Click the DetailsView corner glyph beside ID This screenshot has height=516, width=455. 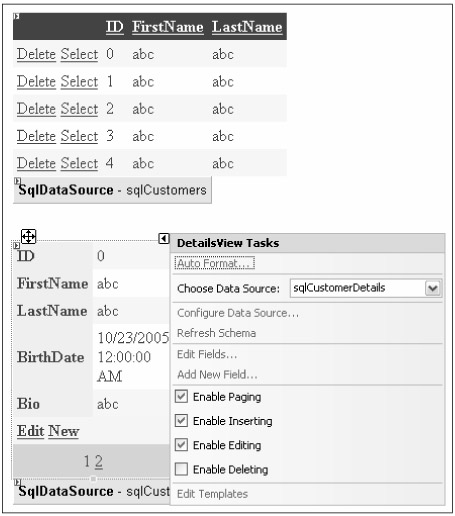click(x=16, y=246)
